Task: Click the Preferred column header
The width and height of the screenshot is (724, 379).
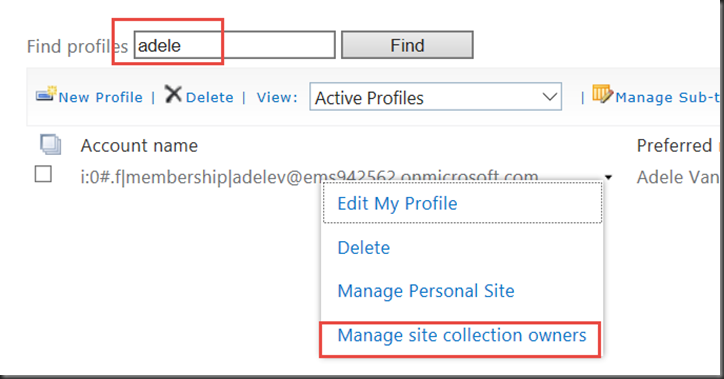Action: 675,146
